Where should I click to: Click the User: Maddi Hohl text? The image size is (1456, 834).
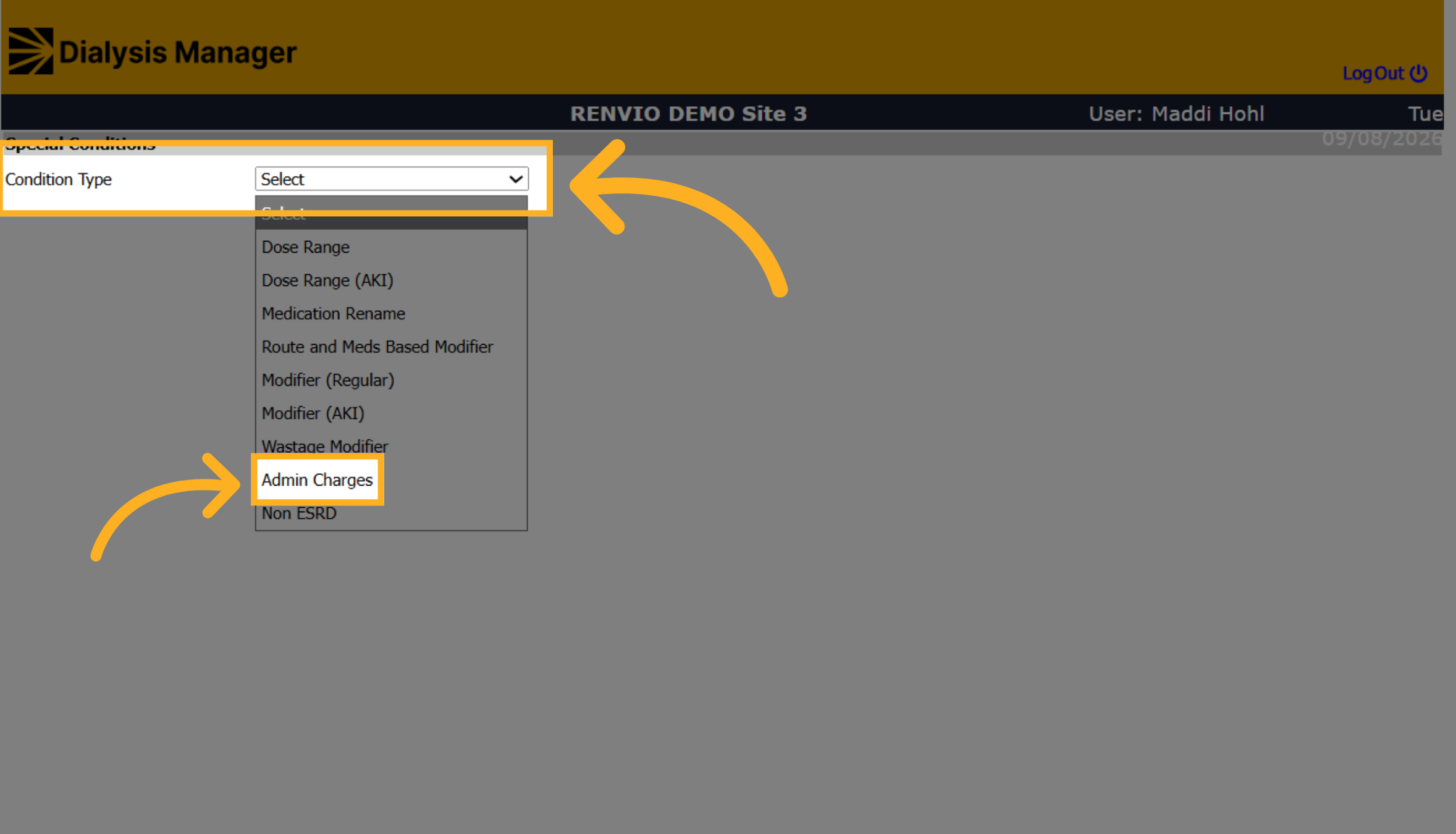pos(1176,114)
